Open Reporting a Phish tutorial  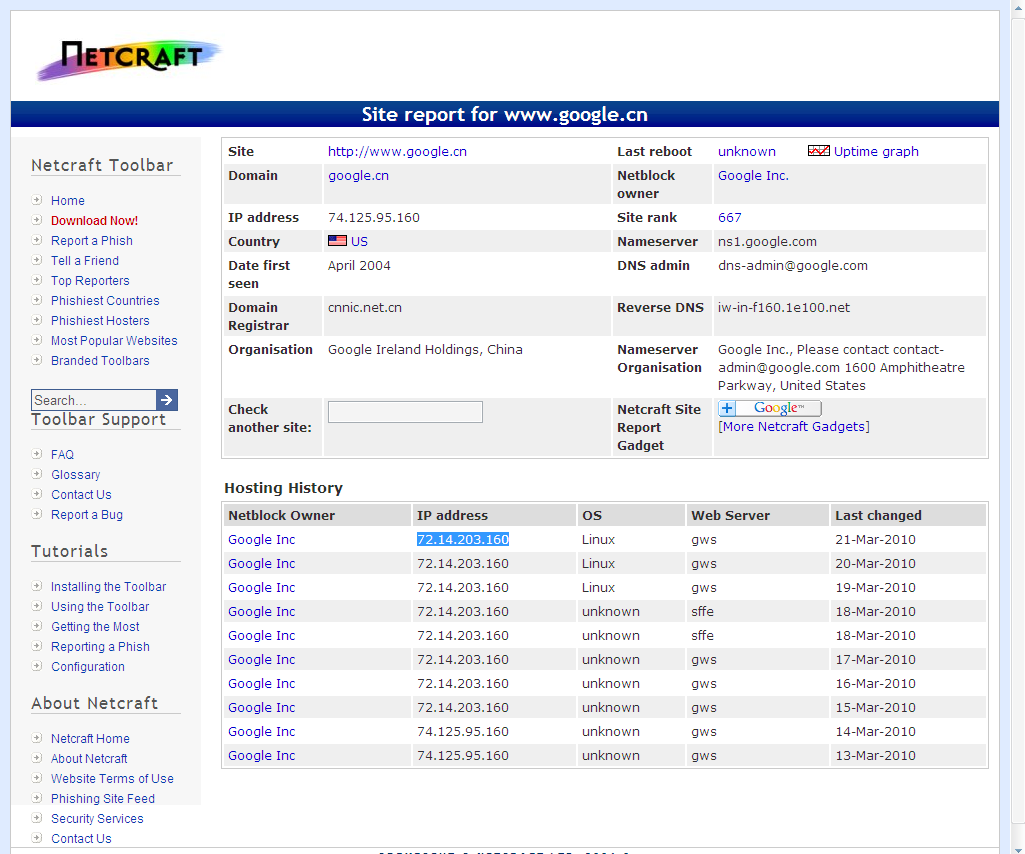click(x=101, y=647)
